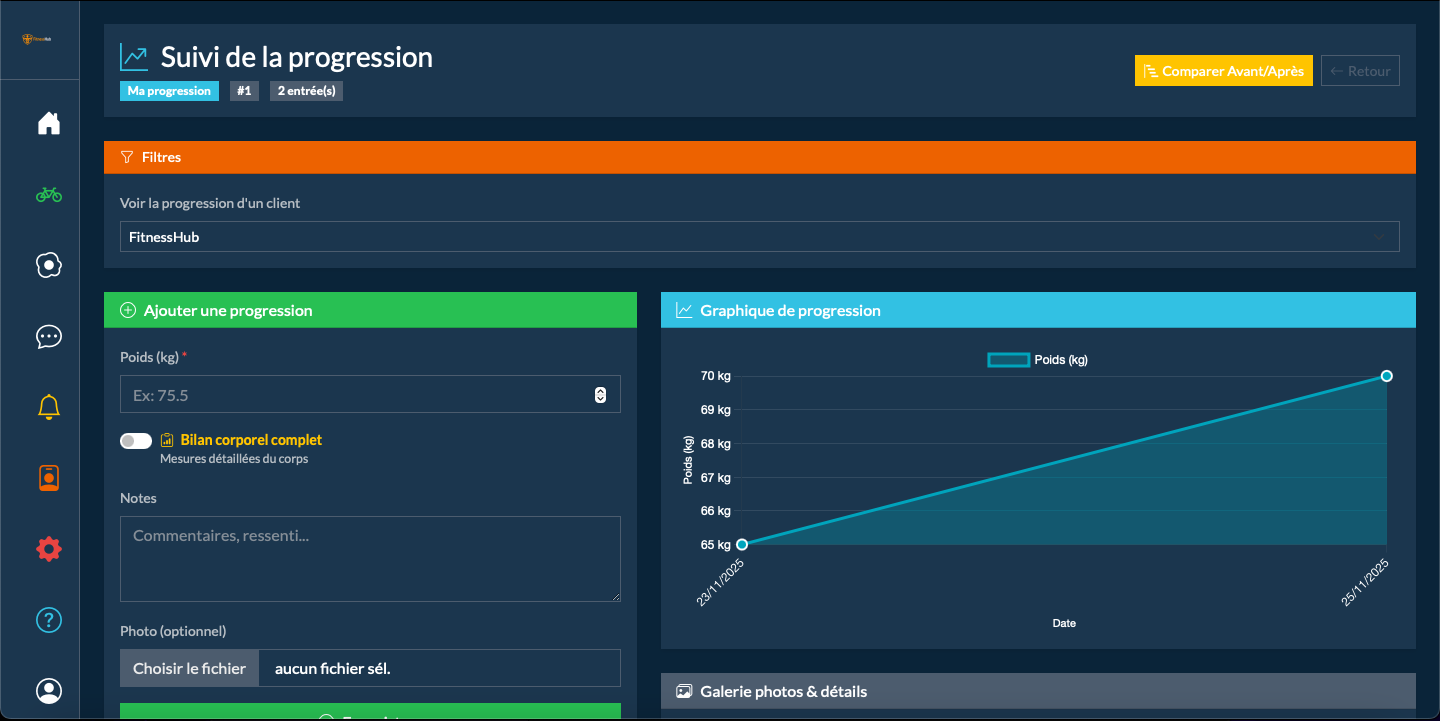
Task: Open the yellow notifications bell icon
Action: (48, 407)
